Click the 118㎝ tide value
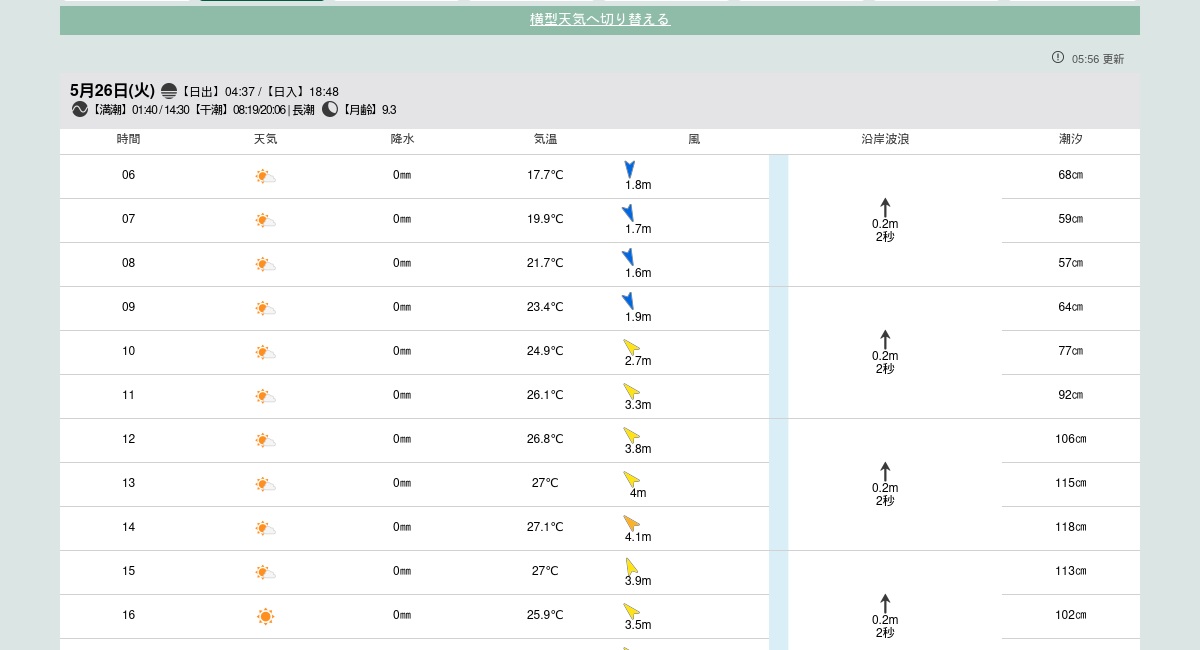This screenshot has height=650, width=1200. click(x=1071, y=527)
